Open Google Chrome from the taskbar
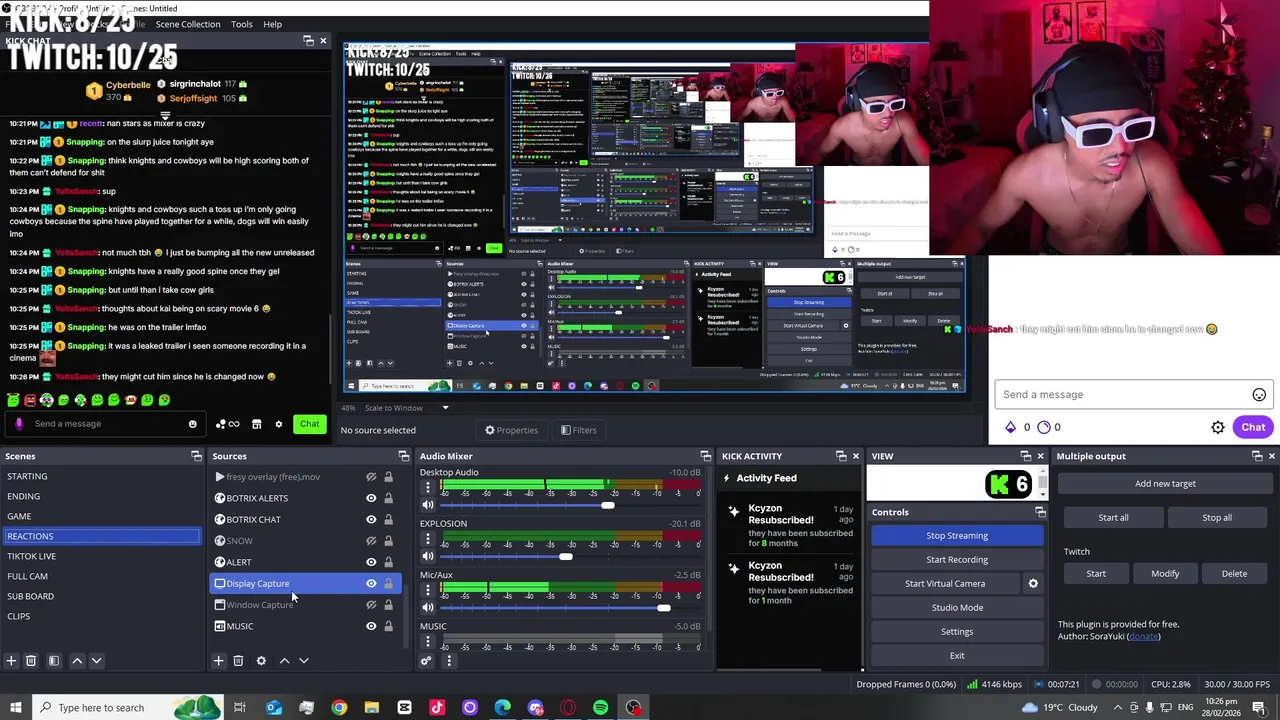This screenshot has width=1280, height=720. point(339,707)
